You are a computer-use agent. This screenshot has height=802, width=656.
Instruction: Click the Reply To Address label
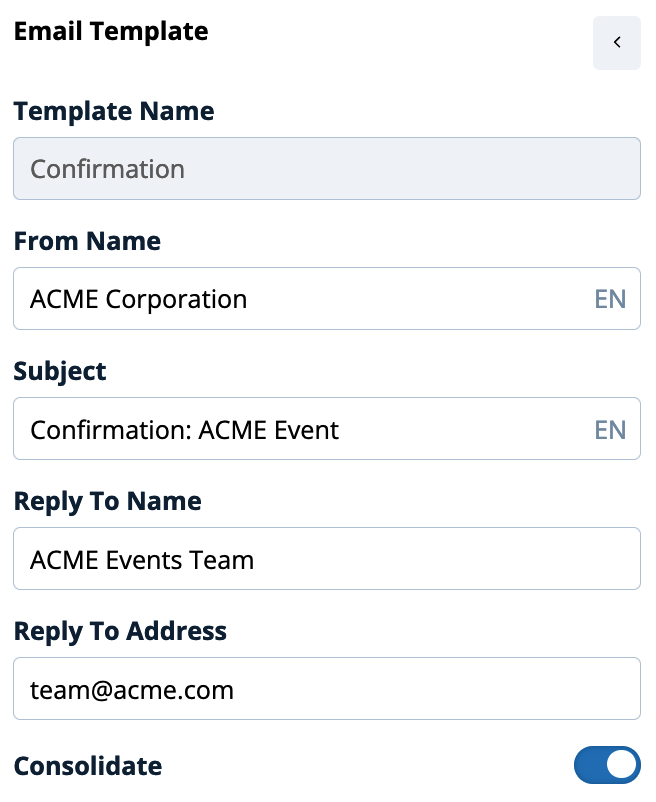(120, 631)
